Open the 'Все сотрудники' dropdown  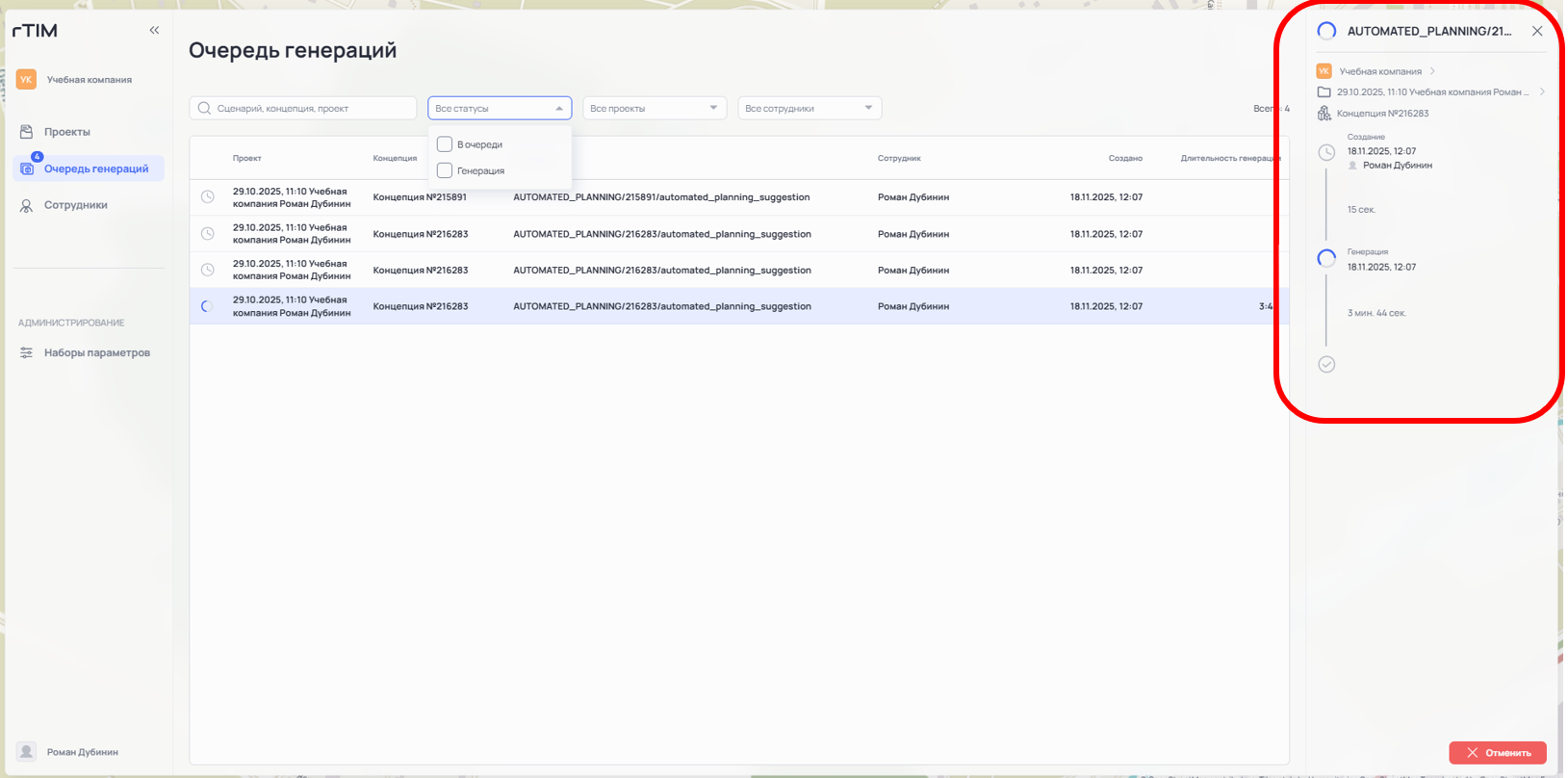coord(809,109)
